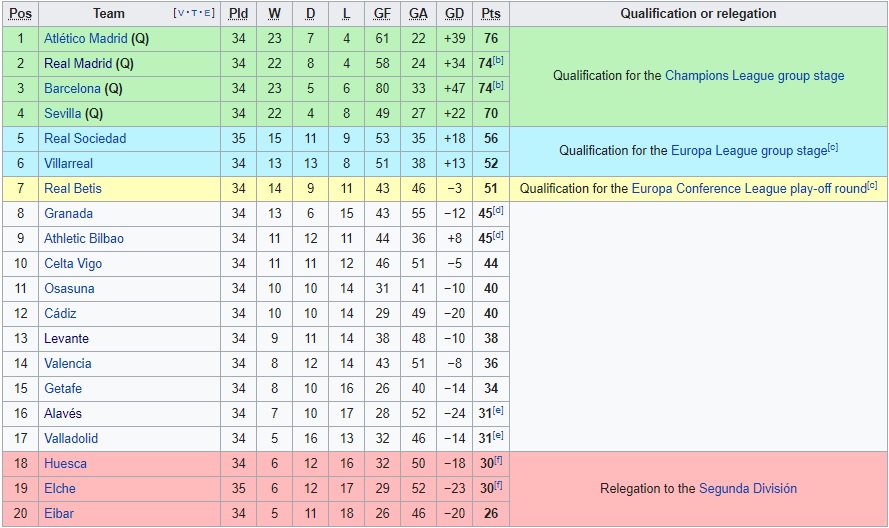Open the Atlético Madrid team link
Screen dimensions: 889x528
[86, 38]
